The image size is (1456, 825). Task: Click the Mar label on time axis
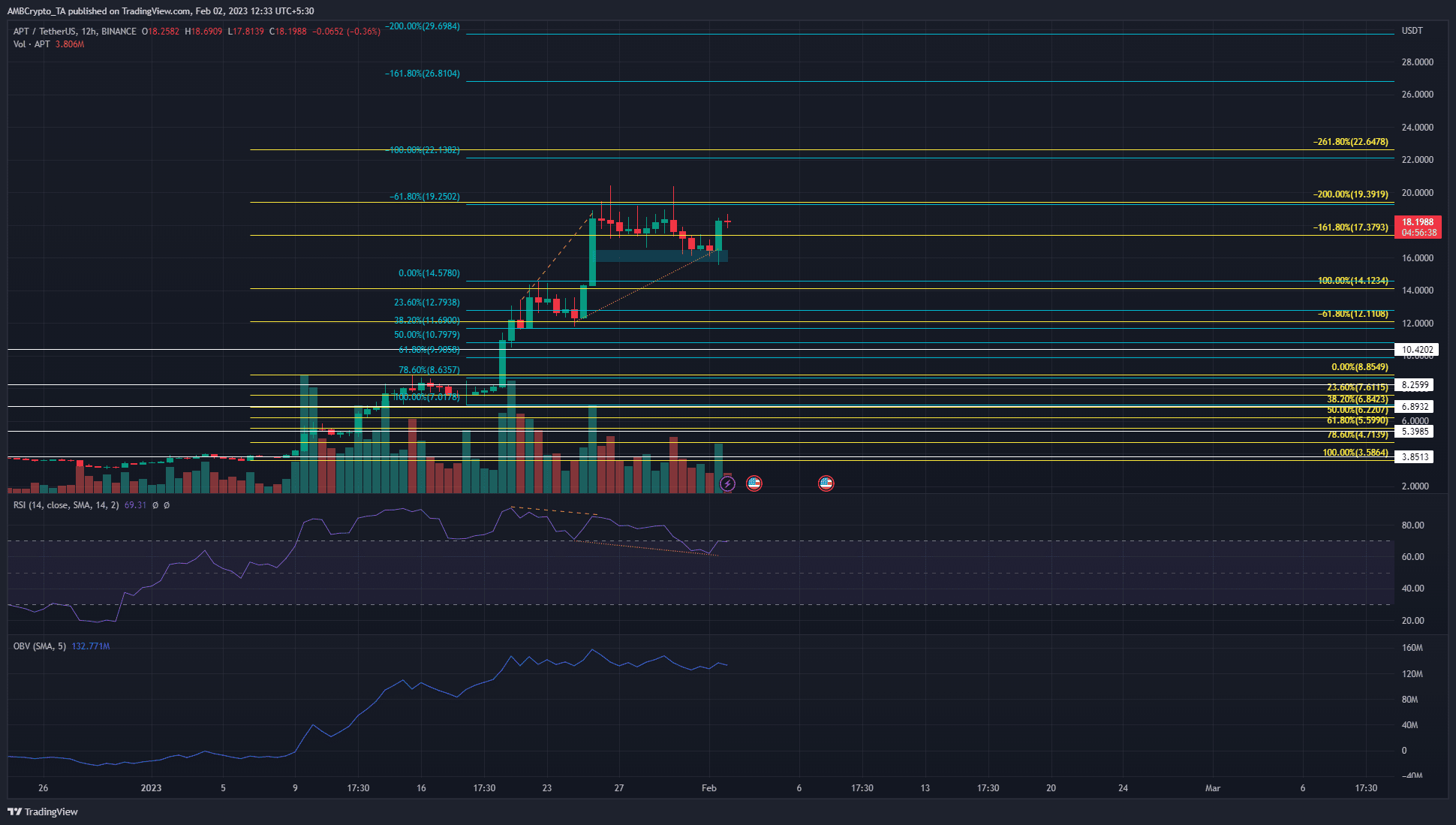[1213, 788]
